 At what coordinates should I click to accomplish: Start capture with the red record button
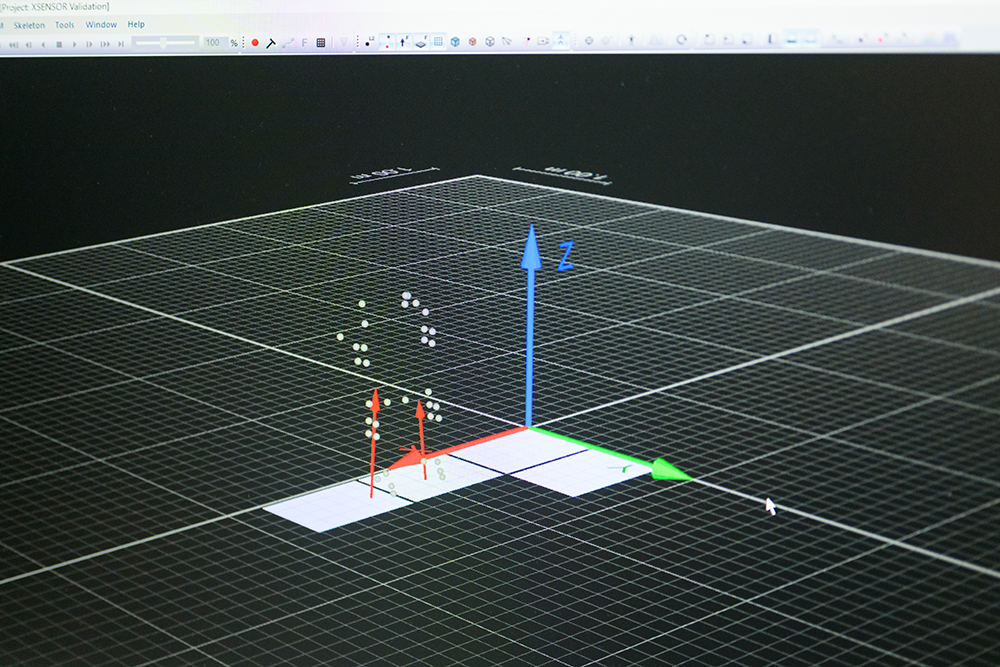coord(255,43)
